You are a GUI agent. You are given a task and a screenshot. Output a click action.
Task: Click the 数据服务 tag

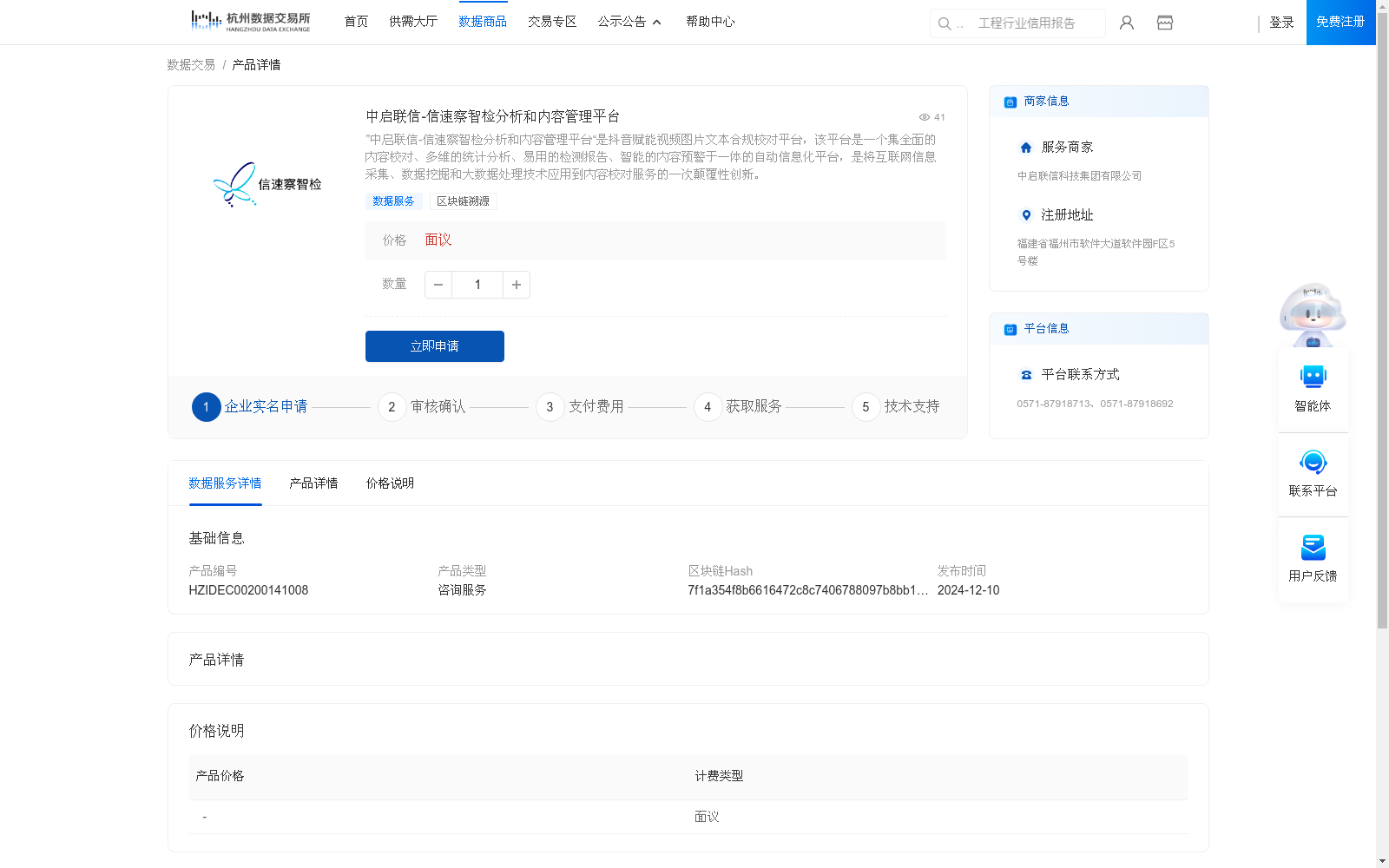tap(393, 201)
